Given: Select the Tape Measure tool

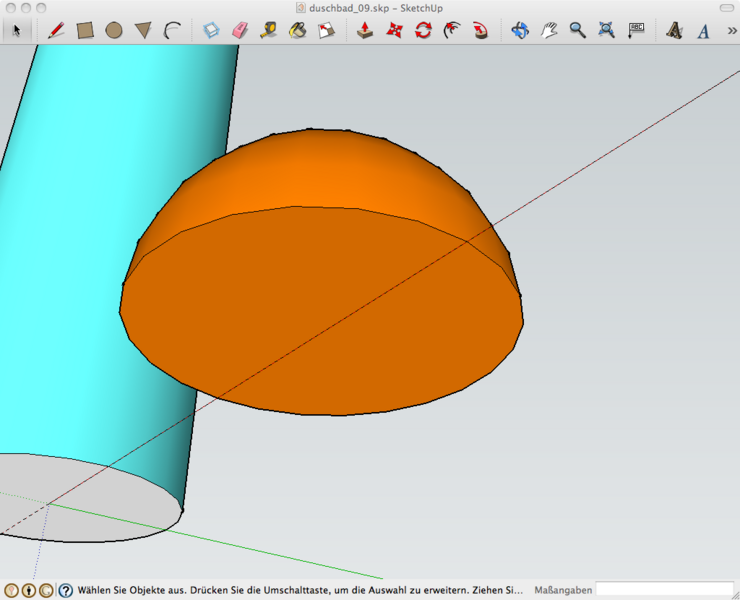Looking at the screenshot, I should (x=268, y=30).
